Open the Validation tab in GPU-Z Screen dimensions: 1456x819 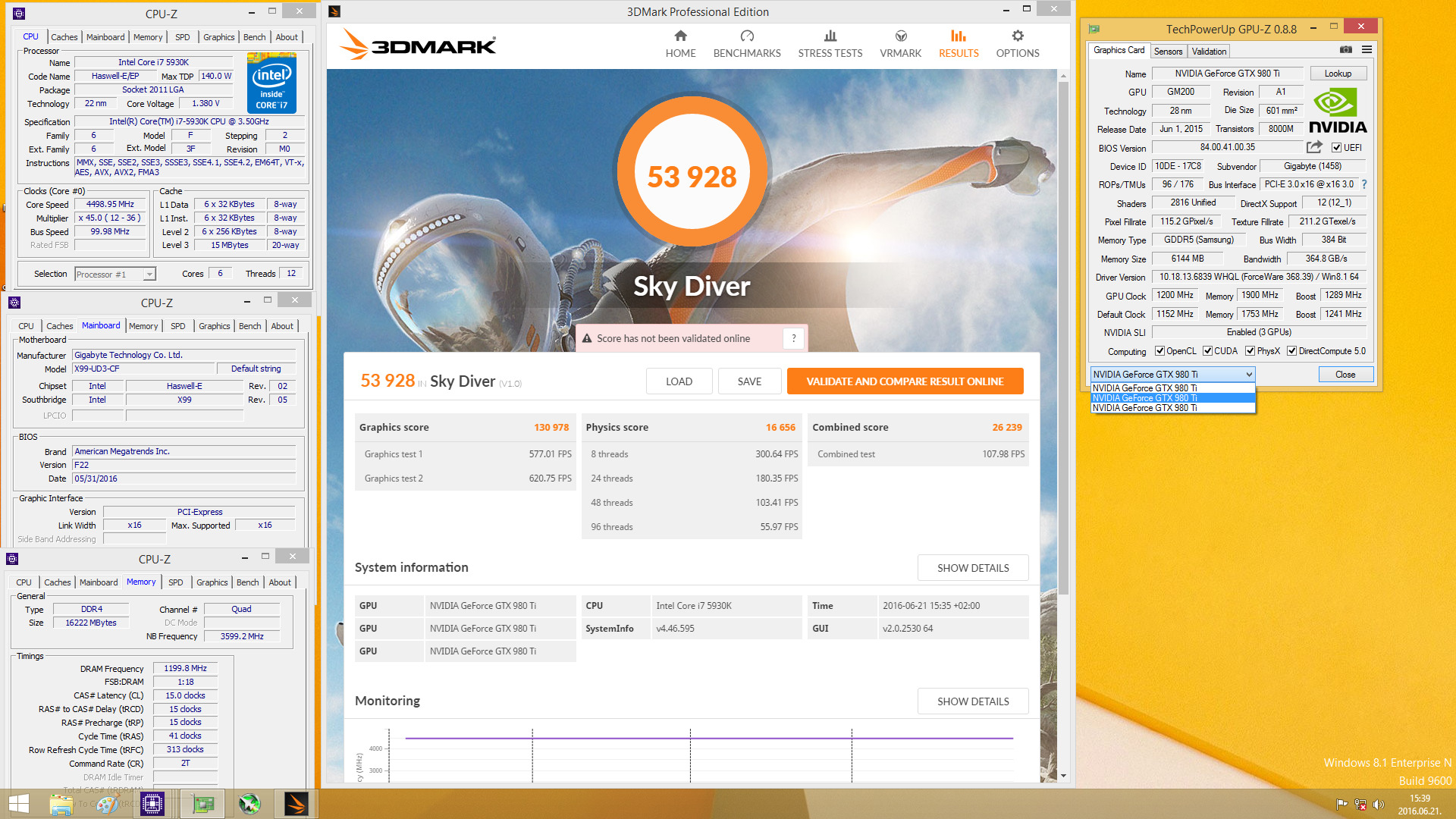1209,52
